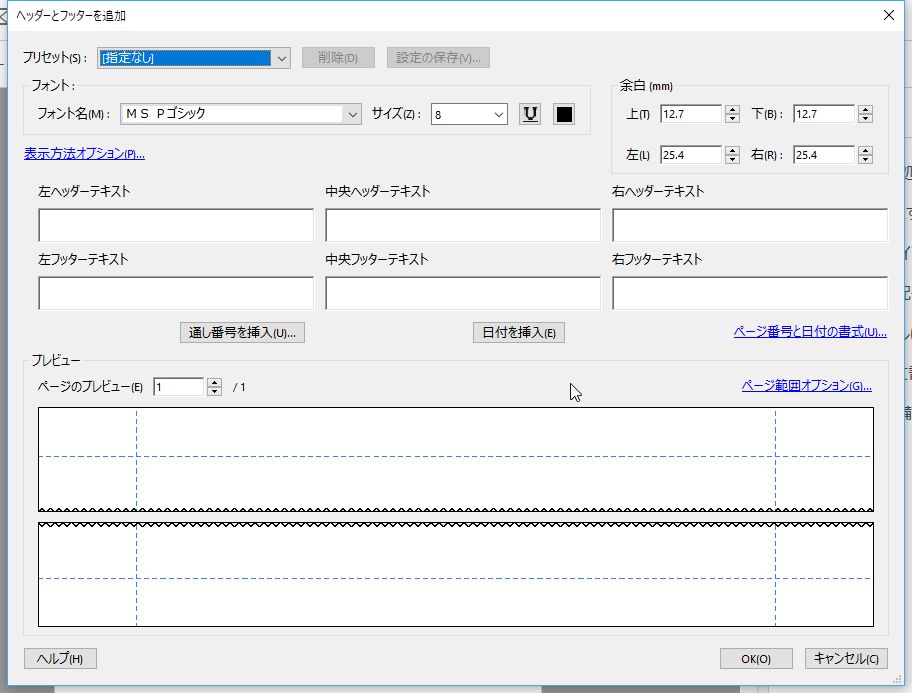Click the footer preview area
912x693 pixels.
click(x=456, y=574)
